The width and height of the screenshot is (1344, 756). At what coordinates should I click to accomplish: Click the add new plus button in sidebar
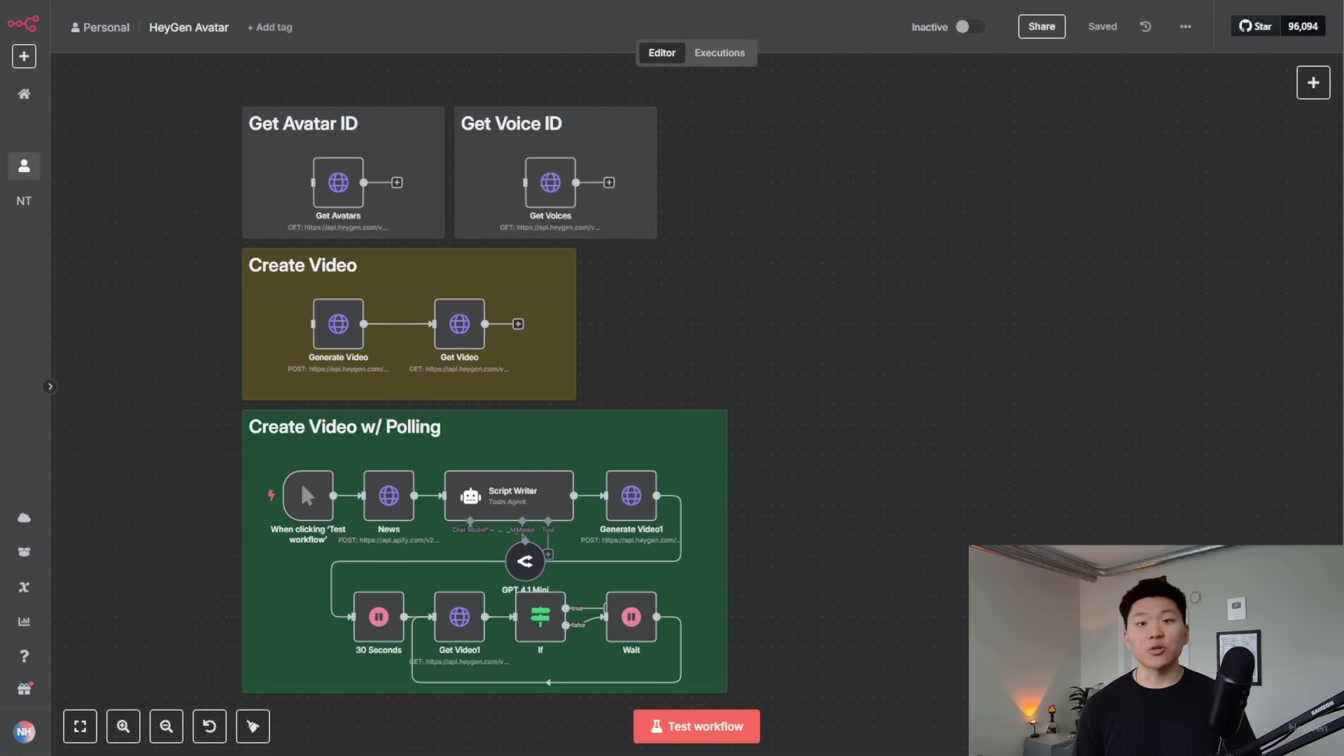click(24, 56)
